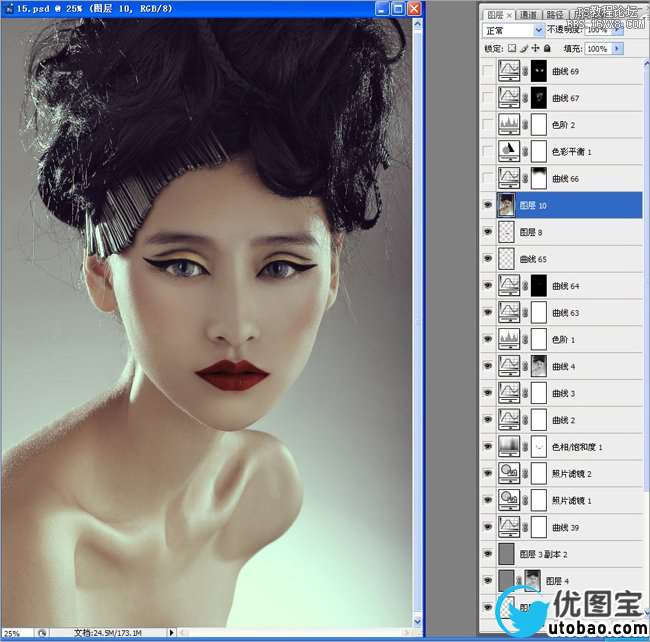
Task: Hide the 图层 10 layer
Action: [x=488, y=205]
